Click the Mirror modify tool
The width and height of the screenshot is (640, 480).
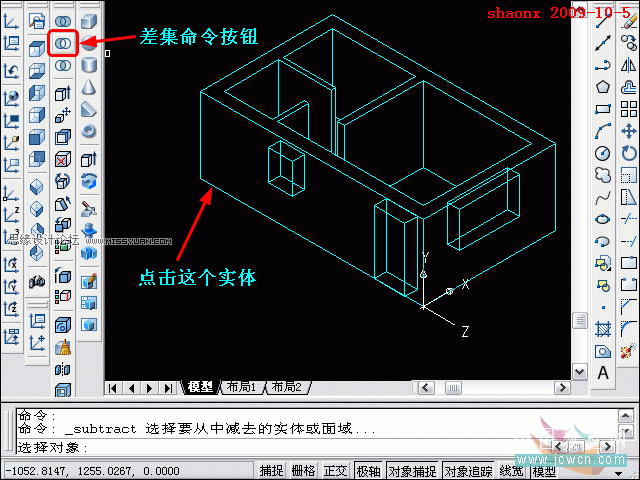(629, 65)
